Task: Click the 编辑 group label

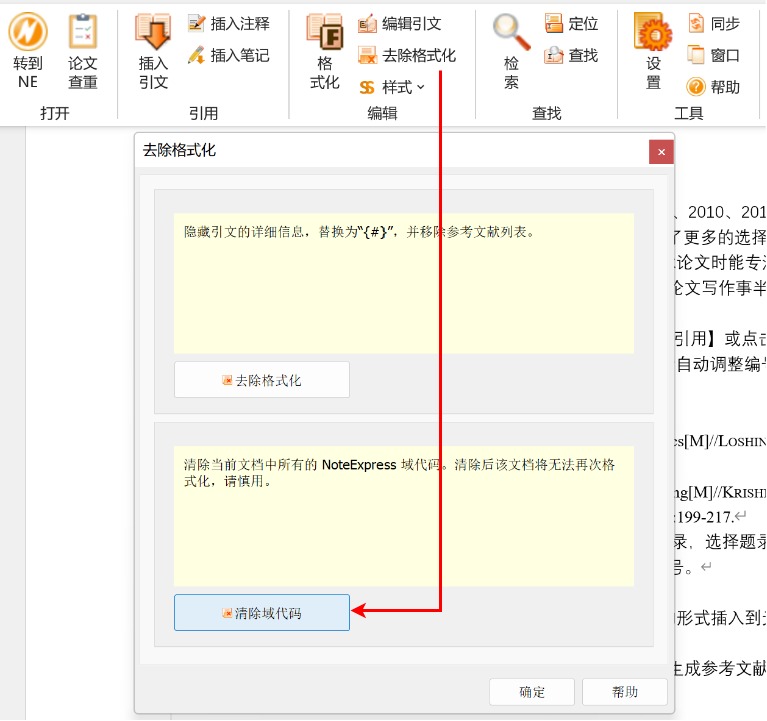Action: click(x=382, y=113)
